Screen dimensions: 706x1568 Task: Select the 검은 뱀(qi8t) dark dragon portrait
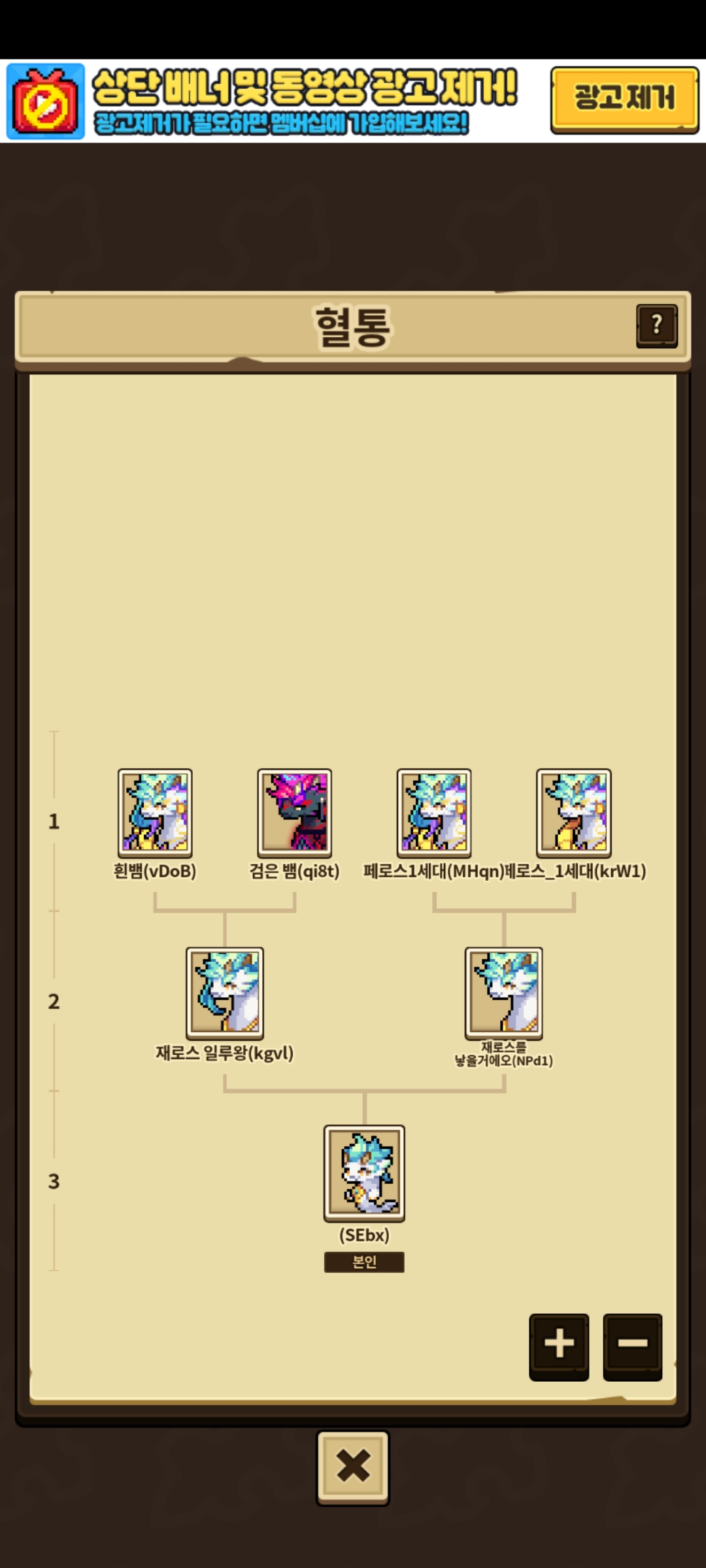[x=294, y=813]
